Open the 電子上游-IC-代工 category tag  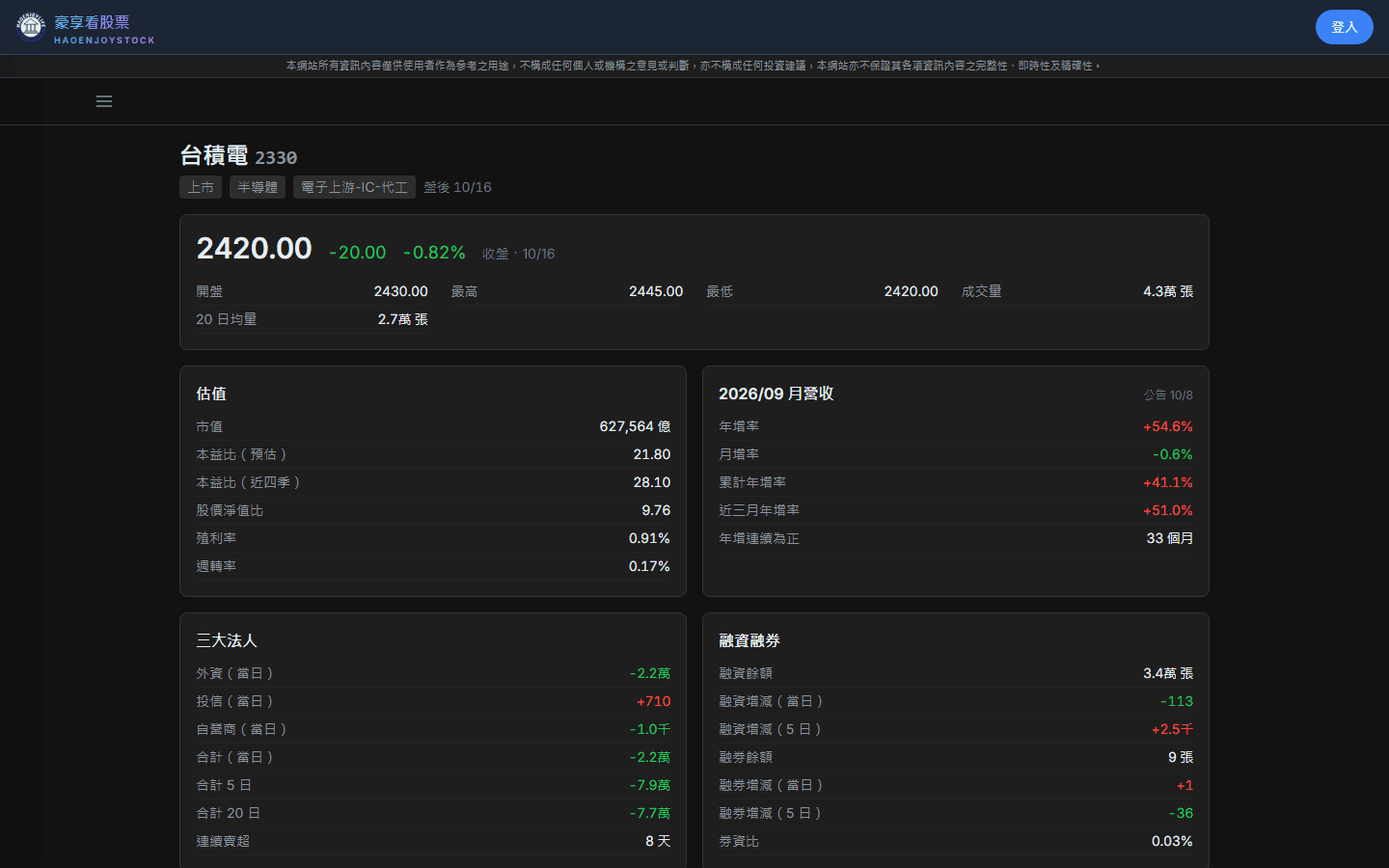[354, 187]
